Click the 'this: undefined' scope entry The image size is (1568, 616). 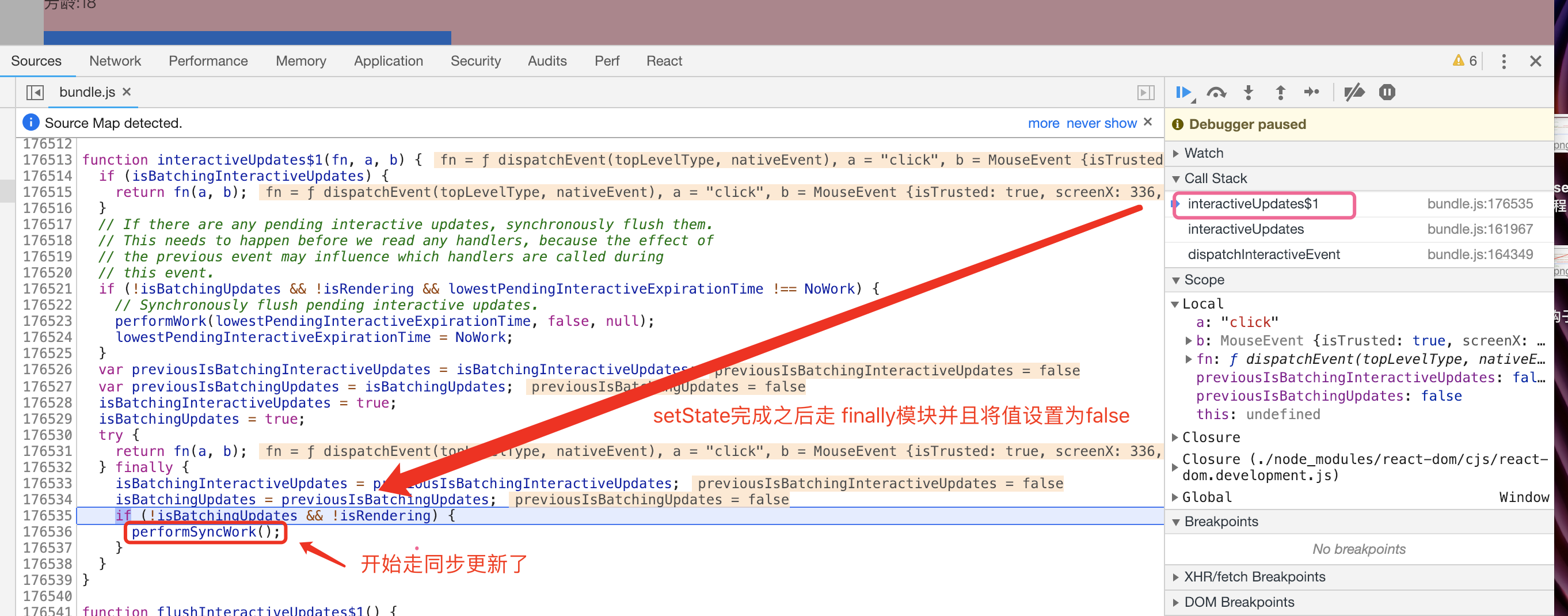pos(1258,415)
